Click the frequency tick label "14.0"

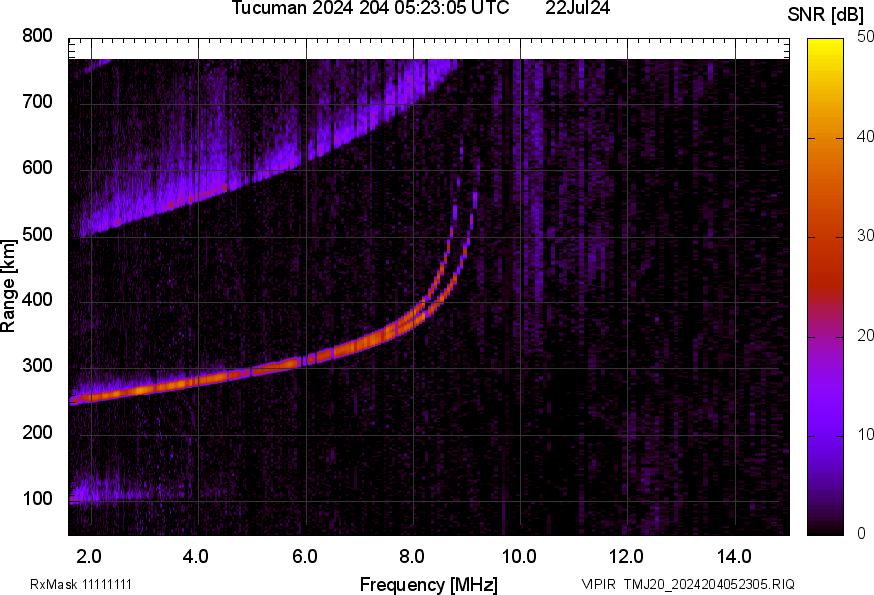click(734, 557)
